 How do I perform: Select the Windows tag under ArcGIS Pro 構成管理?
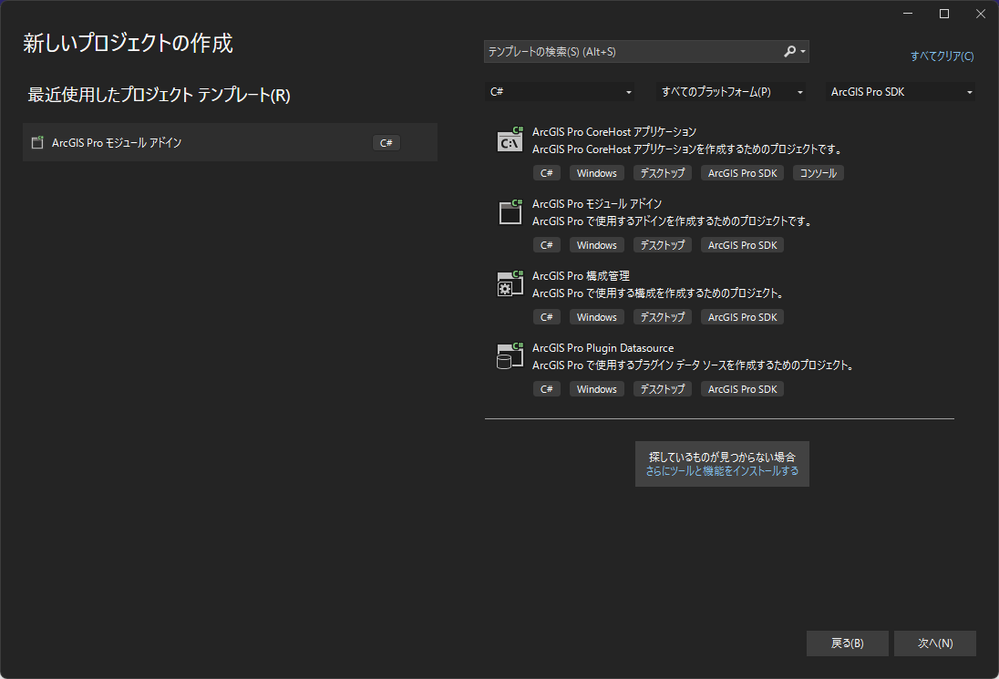pos(596,316)
